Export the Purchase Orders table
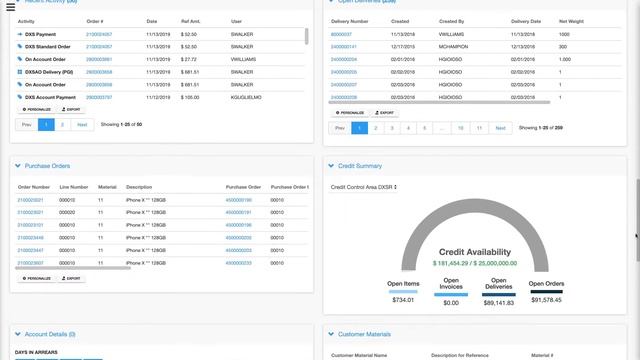This screenshot has height=360, width=640. point(71,278)
